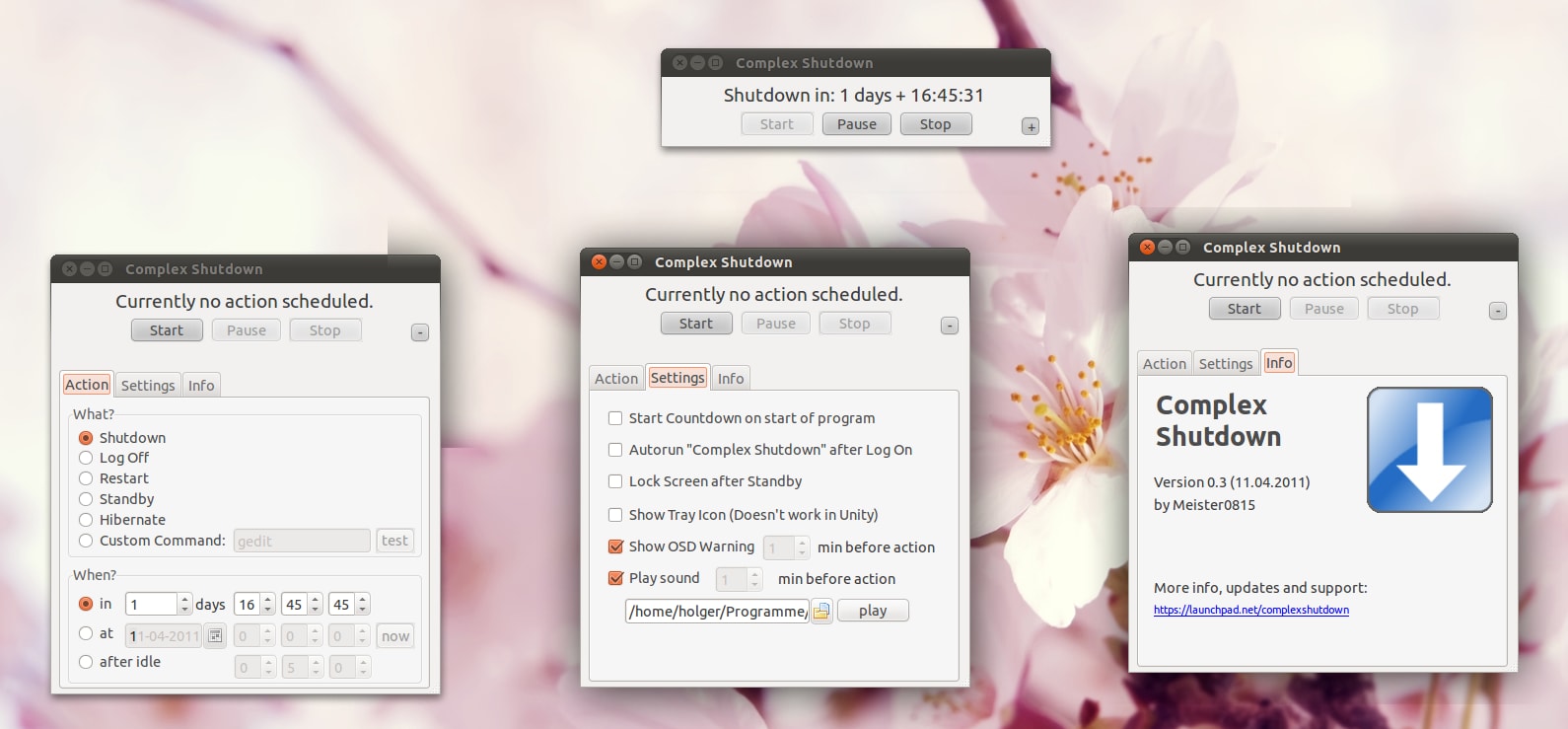Click Pause in the countdown window
1568x729 pixels.
click(857, 124)
